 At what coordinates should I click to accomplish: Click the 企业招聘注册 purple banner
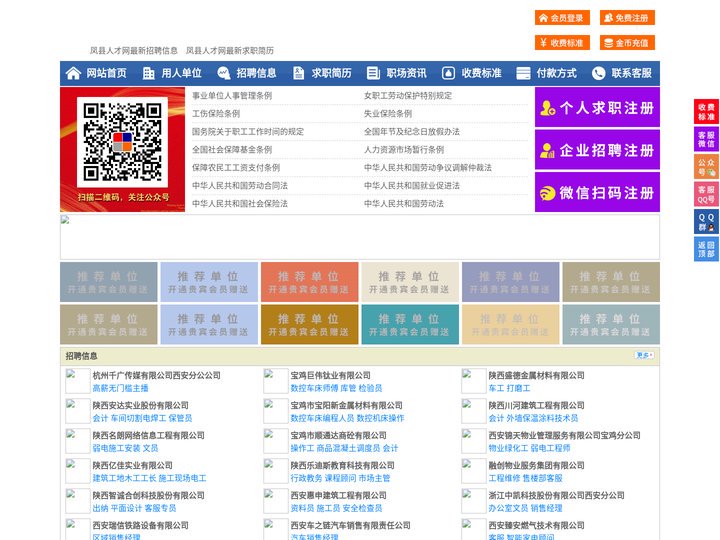(x=597, y=150)
